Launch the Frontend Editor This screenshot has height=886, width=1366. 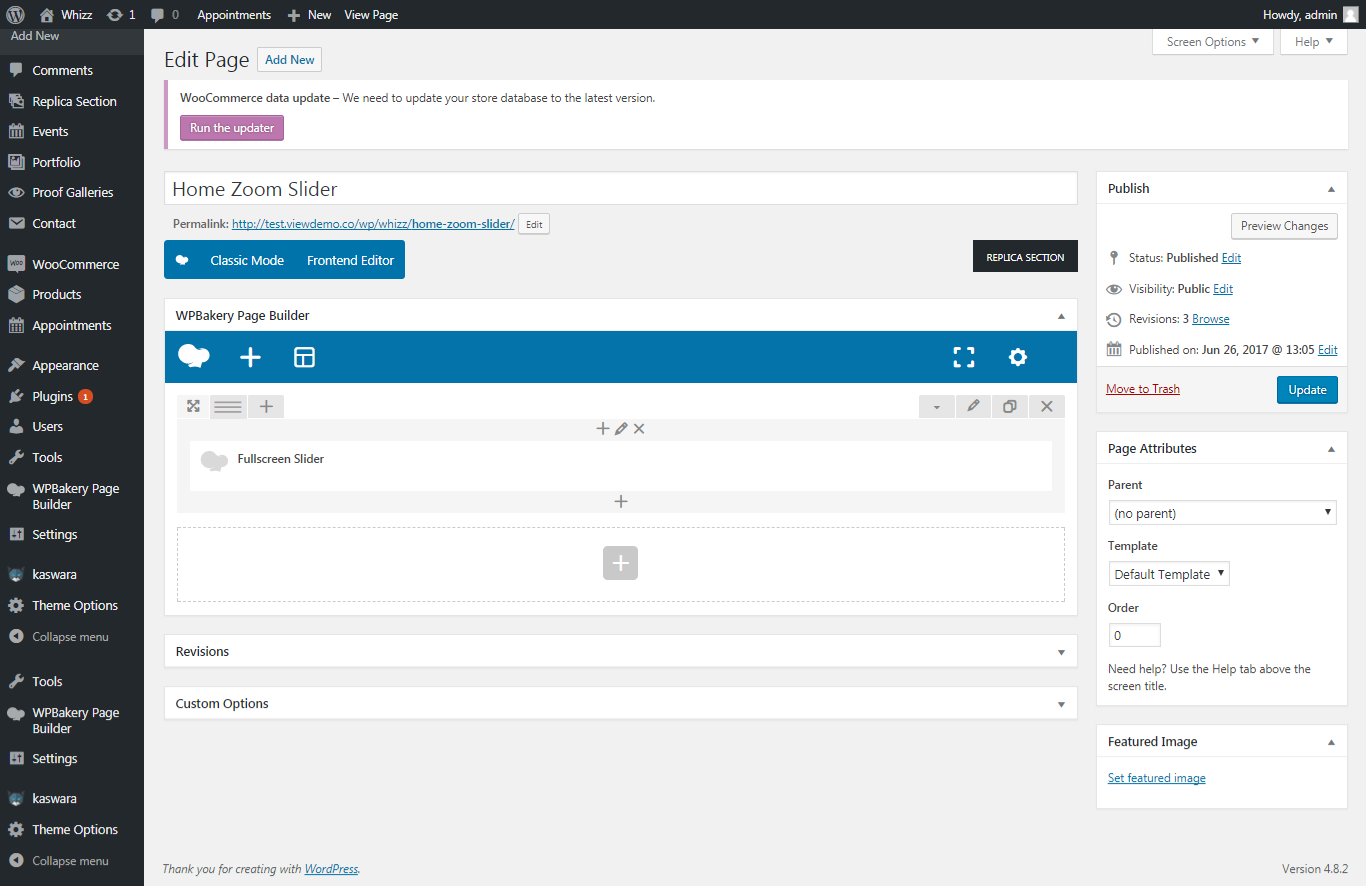[x=350, y=260]
